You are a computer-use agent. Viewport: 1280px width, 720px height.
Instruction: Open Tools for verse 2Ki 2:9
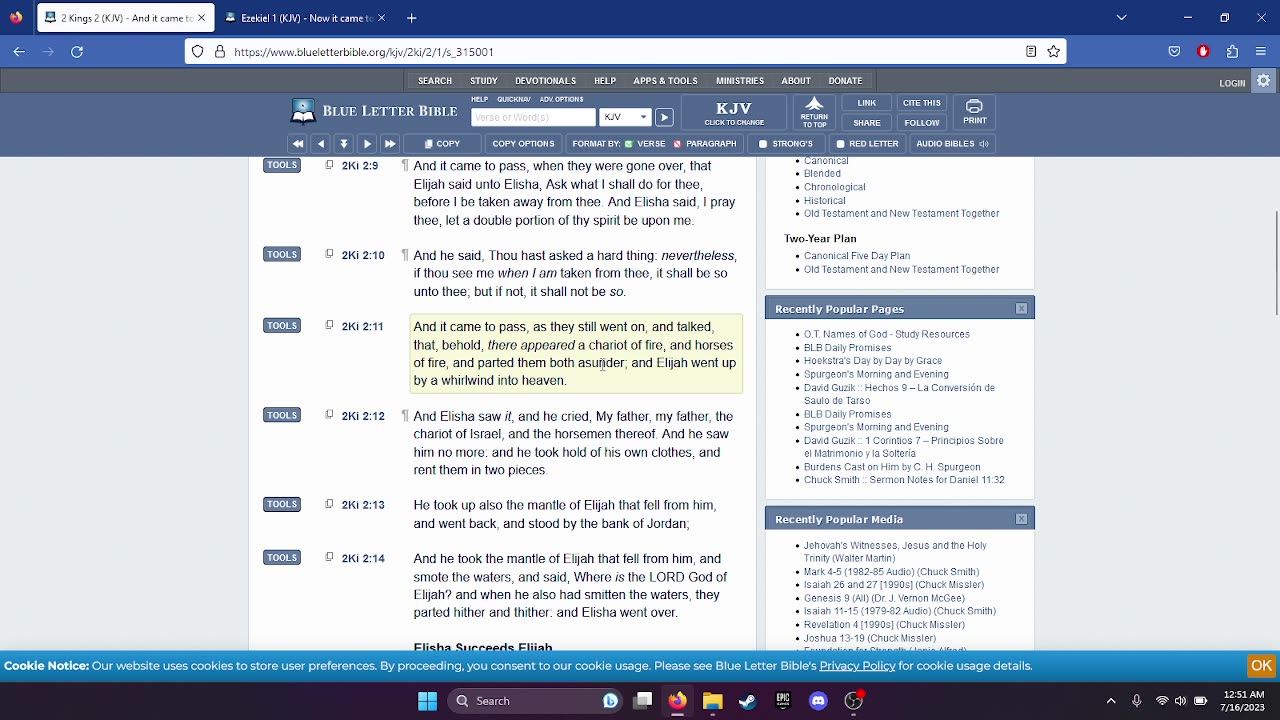point(282,165)
